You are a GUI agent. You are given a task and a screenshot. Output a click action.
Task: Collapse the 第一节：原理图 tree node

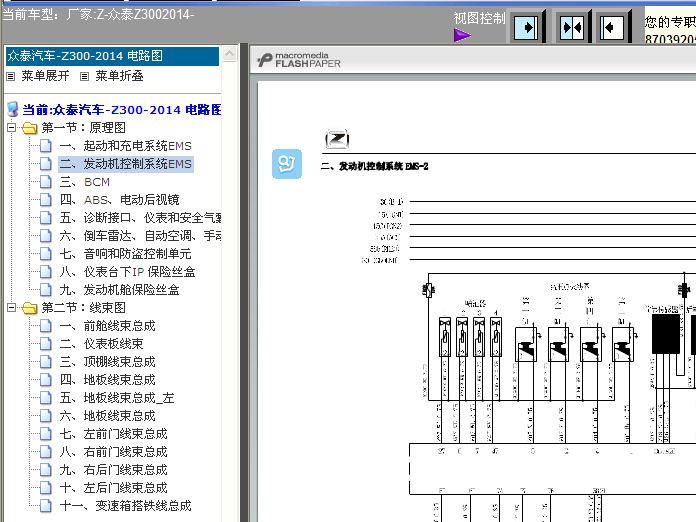point(12,128)
